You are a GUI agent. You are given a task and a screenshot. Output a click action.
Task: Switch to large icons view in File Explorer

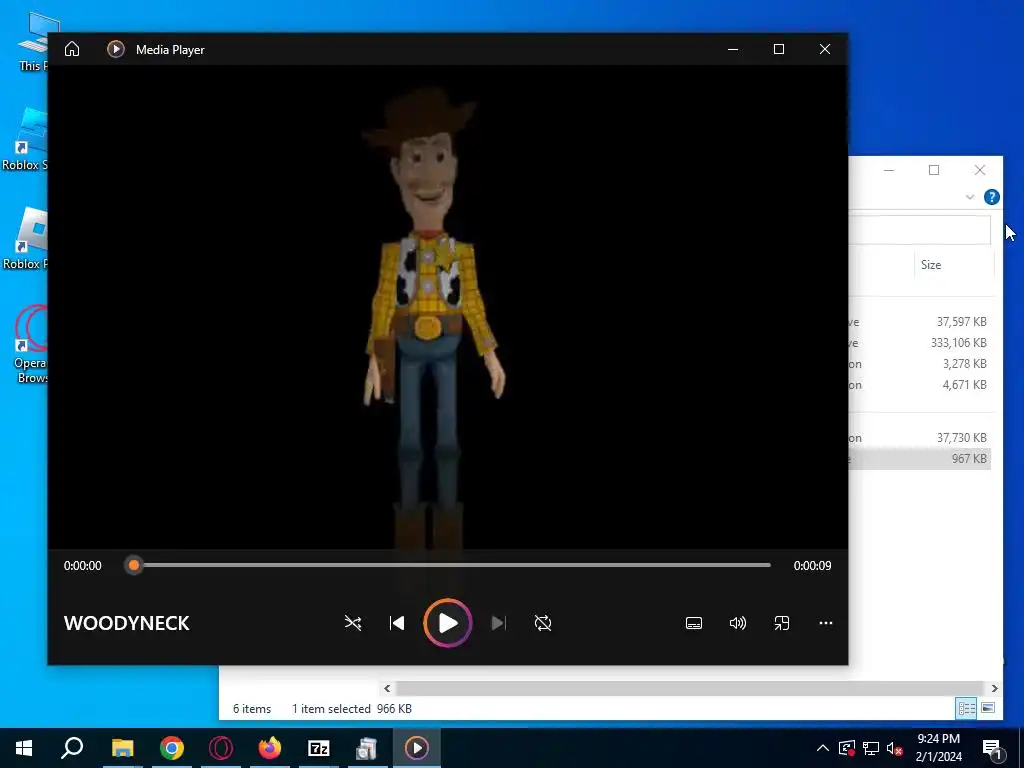(x=988, y=708)
